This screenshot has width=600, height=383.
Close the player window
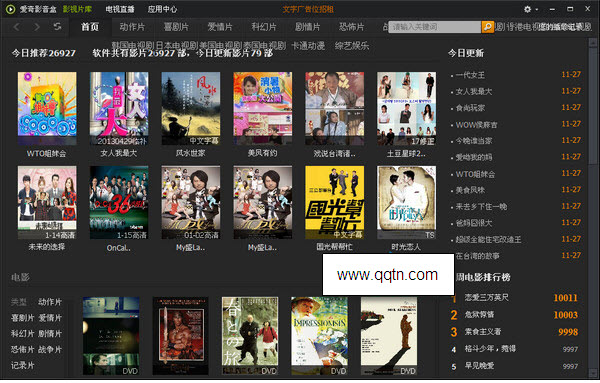pos(587,9)
